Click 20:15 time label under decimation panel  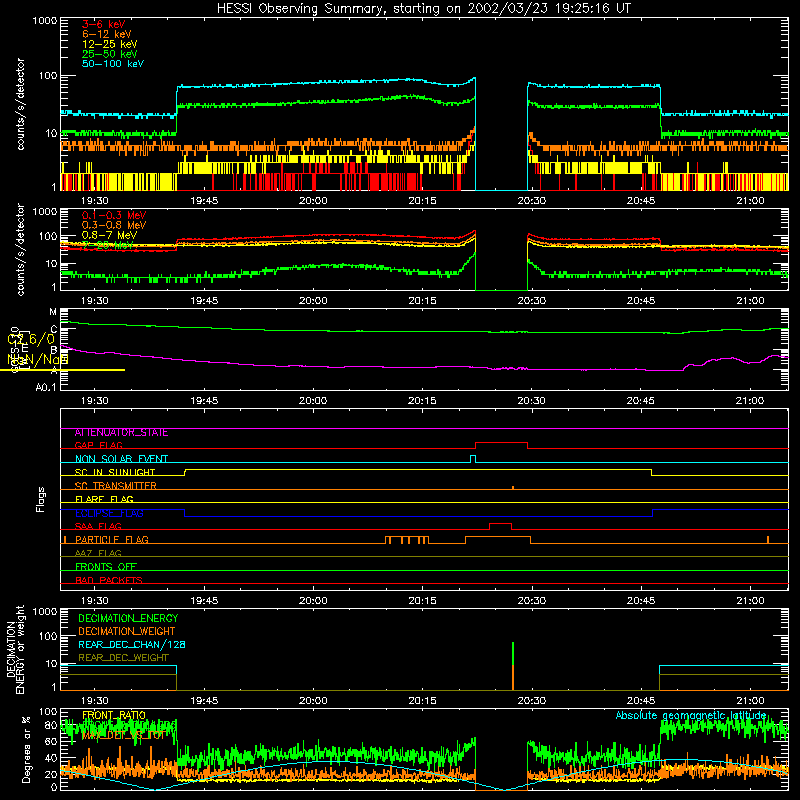click(x=422, y=701)
